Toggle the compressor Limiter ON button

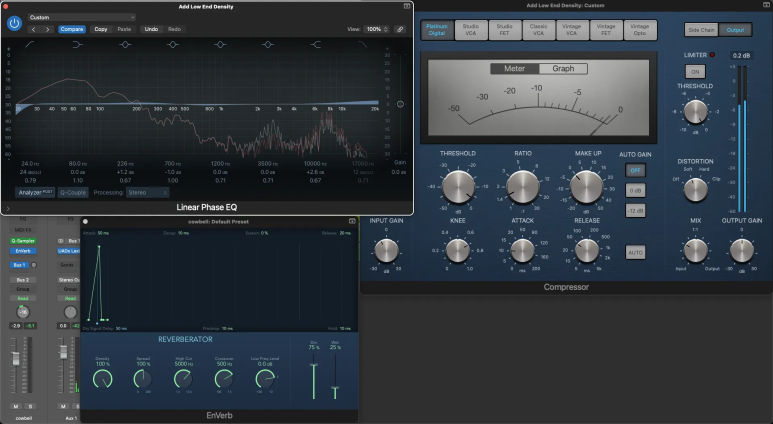click(694, 72)
